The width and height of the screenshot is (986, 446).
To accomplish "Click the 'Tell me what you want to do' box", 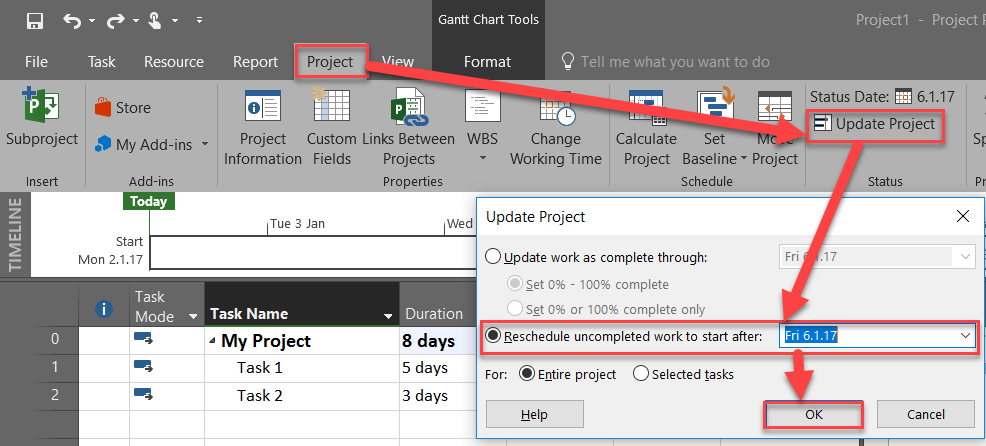I will coord(675,62).
